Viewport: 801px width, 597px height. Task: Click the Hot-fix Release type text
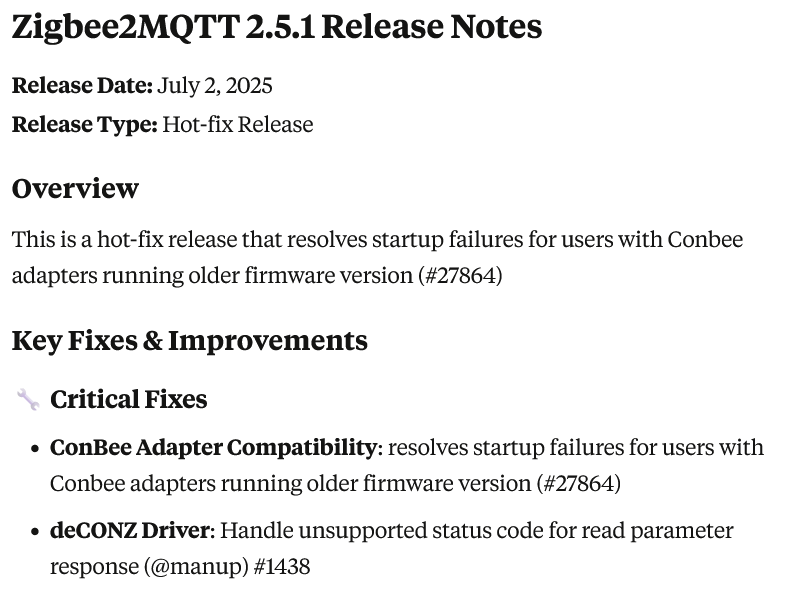click(x=238, y=125)
